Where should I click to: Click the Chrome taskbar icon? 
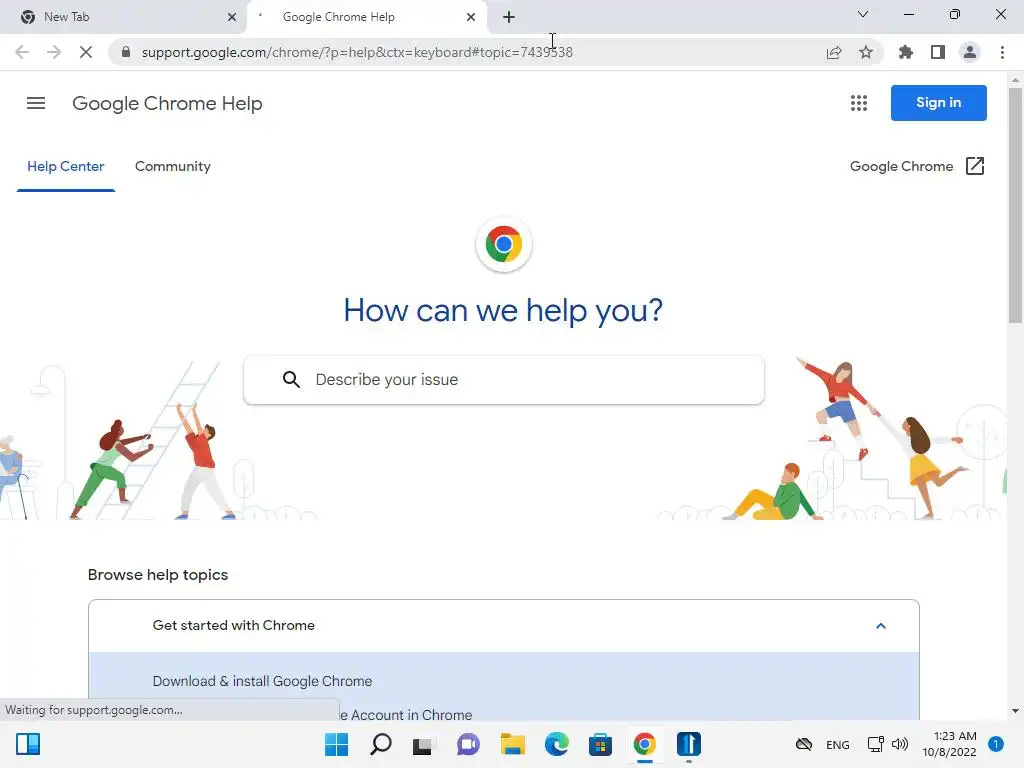[645, 744]
